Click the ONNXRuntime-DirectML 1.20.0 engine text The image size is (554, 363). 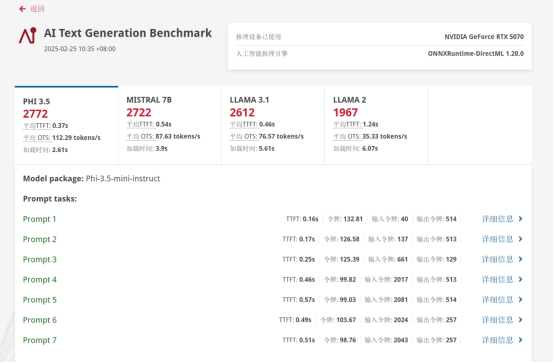tap(476, 54)
